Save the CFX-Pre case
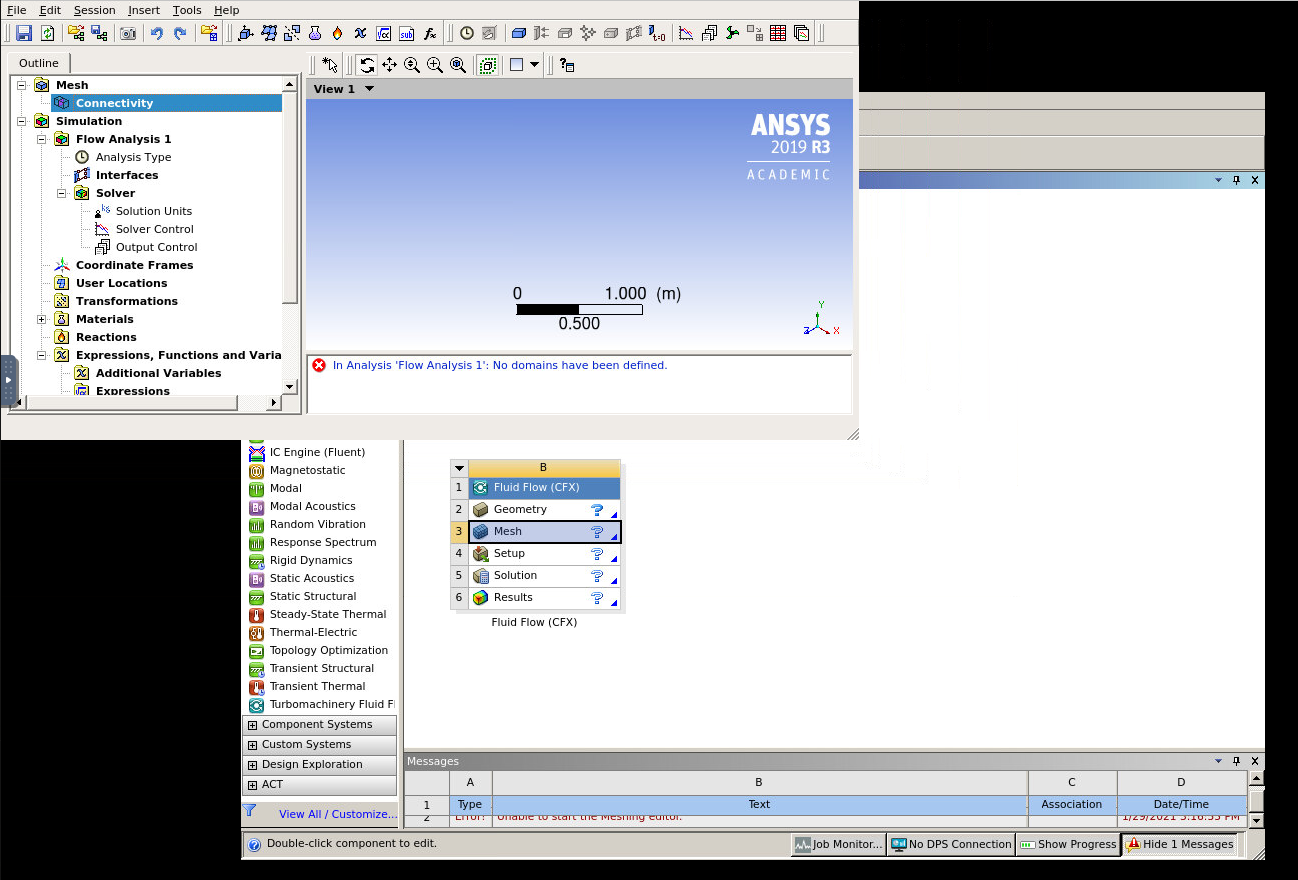The height and width of the screenshot is (880, 1298). tap(24, 33)
